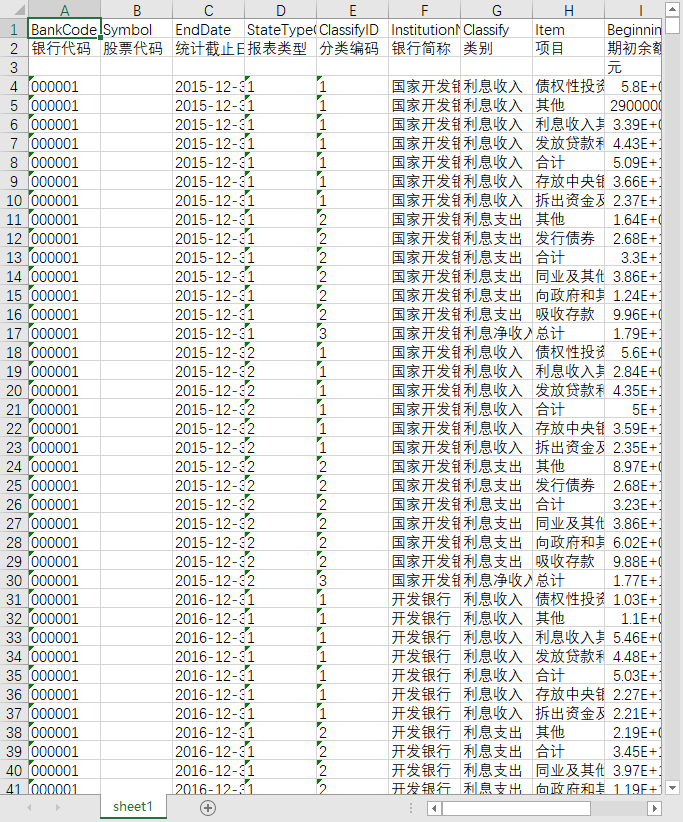
Task: Click 2016-12-31 date in row 35
Action: click(208, 675)
